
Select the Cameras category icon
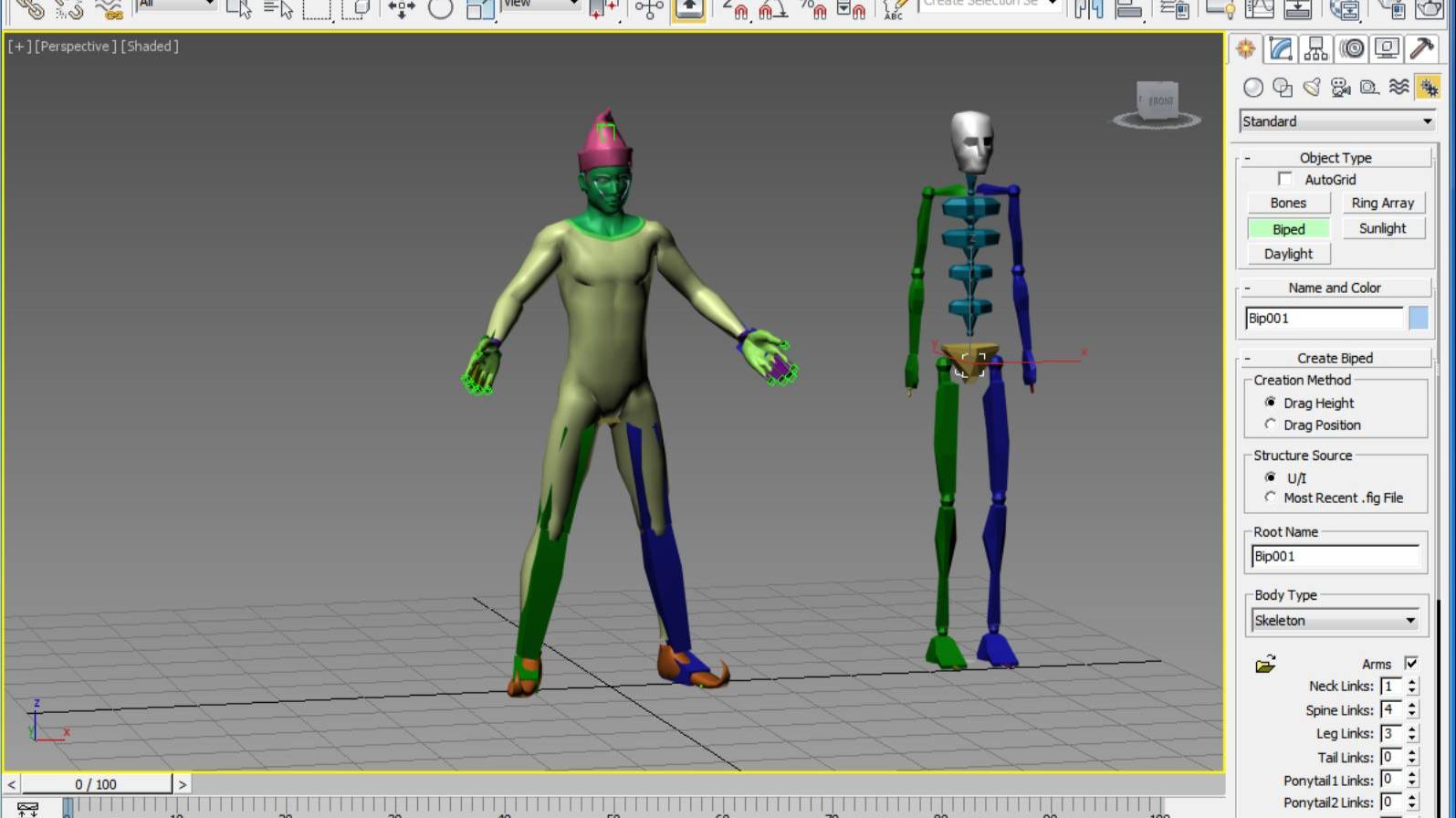point(1340,88)
